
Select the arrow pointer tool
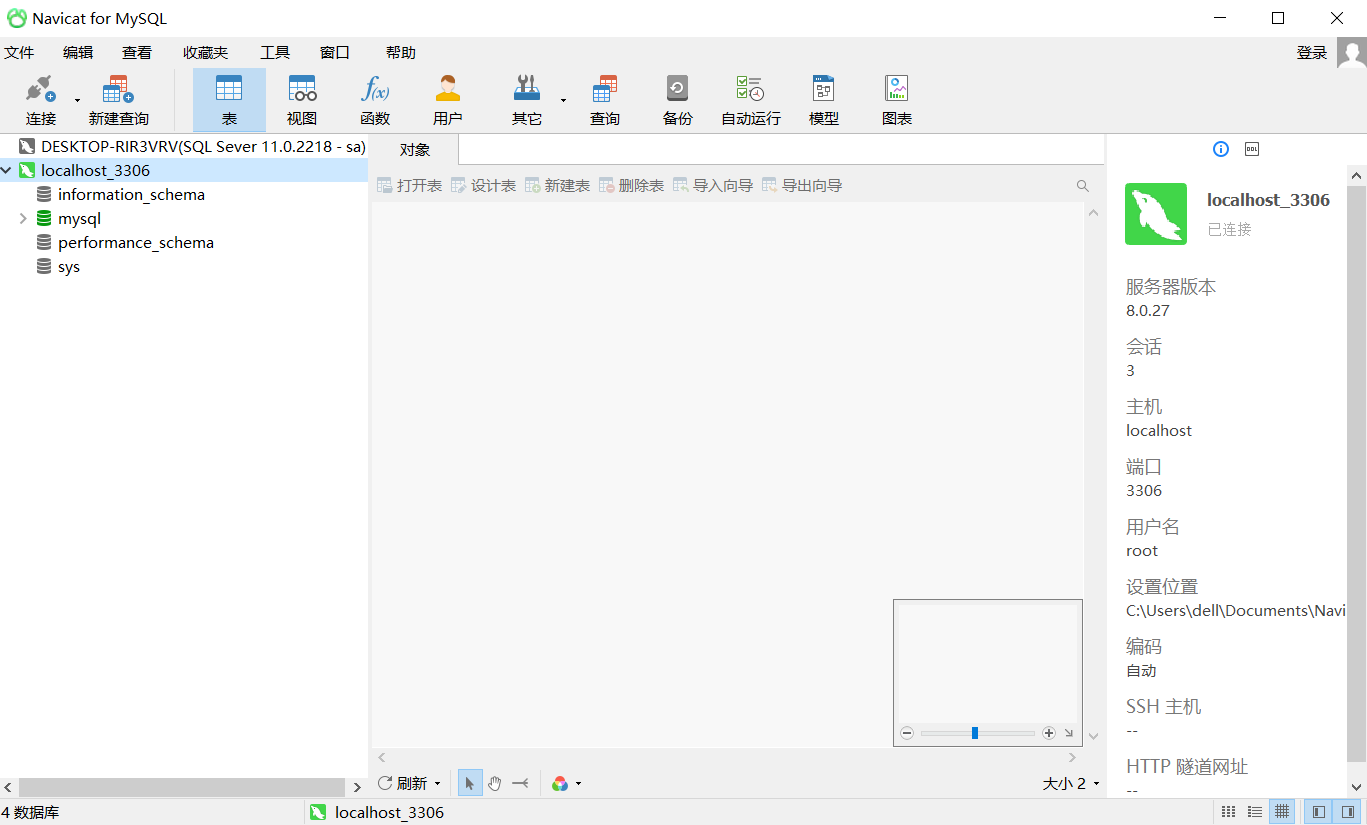pos(470,784)
